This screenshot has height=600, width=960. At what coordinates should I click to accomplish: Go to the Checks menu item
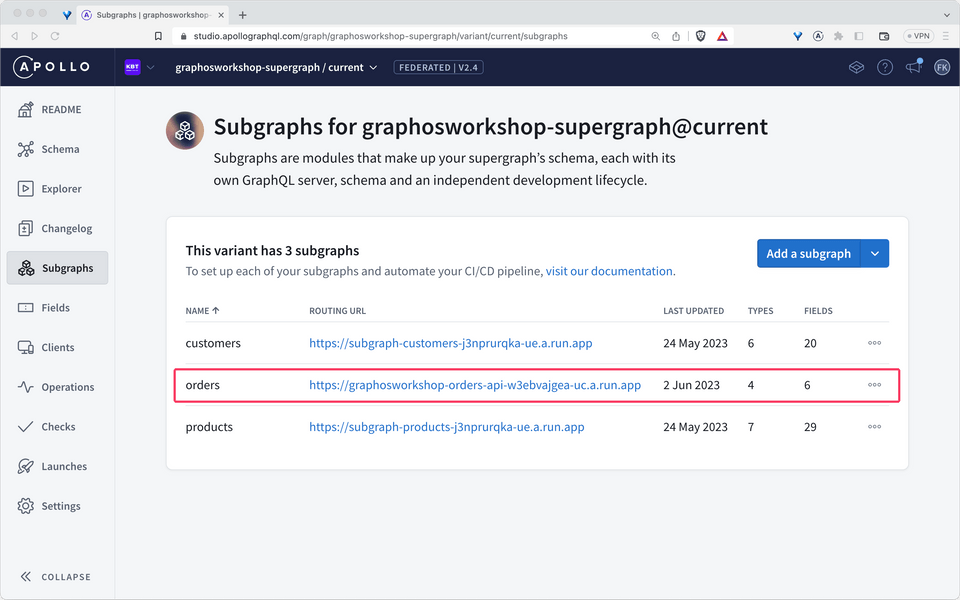(x=58, y=427)
